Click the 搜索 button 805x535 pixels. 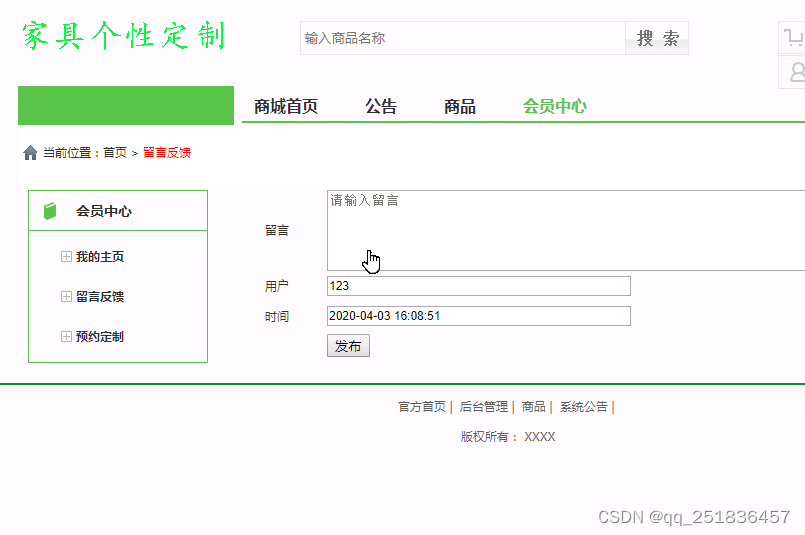pyautogui.click(x=657, y=38)
